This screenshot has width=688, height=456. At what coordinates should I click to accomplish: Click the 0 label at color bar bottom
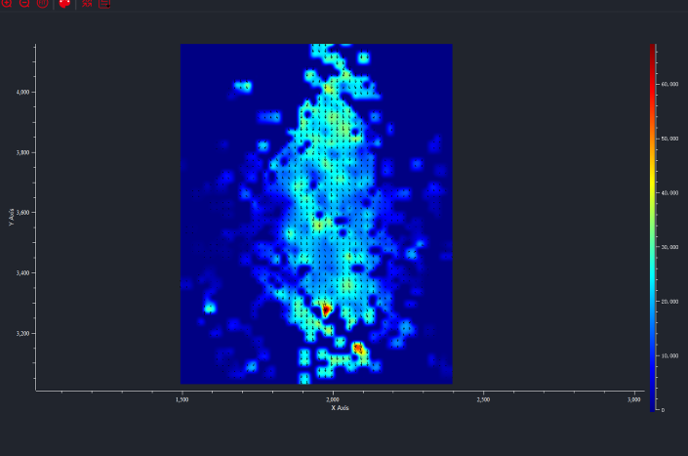[x=661, y=410]
